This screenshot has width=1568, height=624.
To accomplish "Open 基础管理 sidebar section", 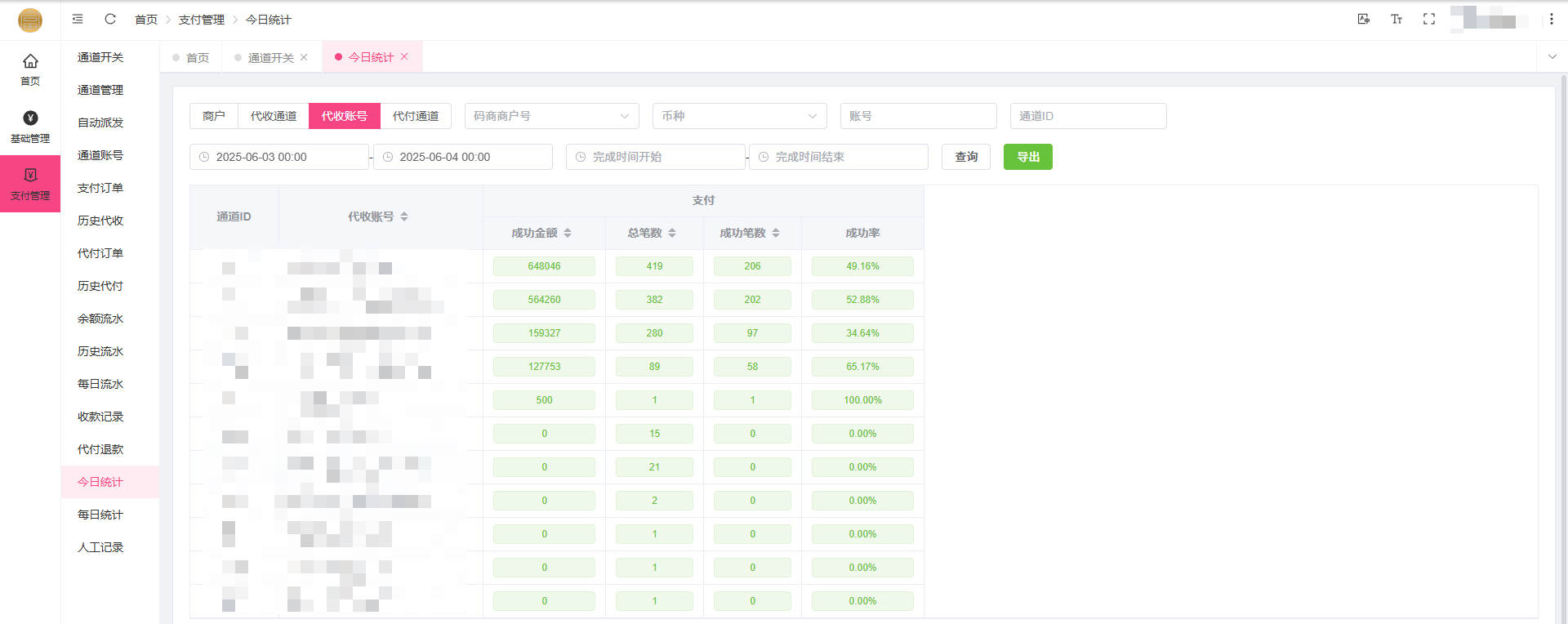I will [30, 127].
